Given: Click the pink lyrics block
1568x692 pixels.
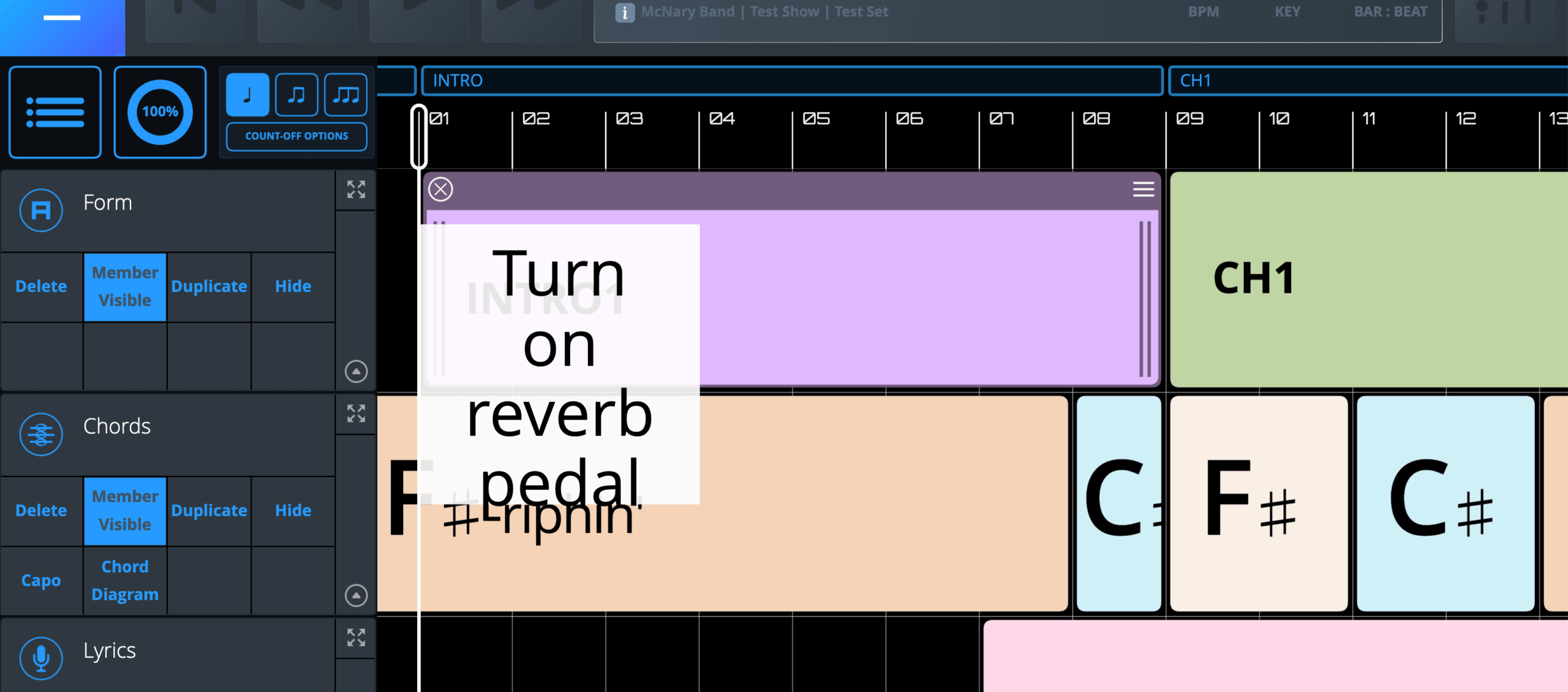Looking at the screenshot, I should pyautogui.click(x=1275, y=656).
